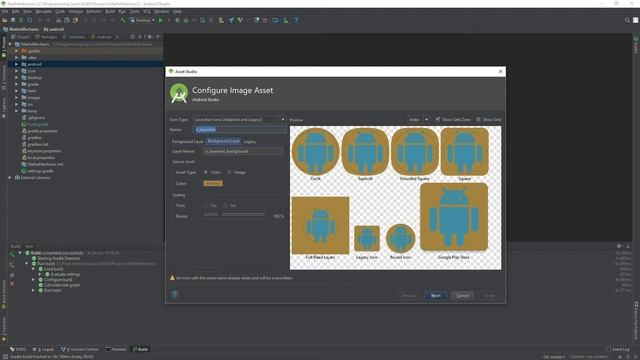Click the background Color swatch
640x360 pixels.
point(213,183)
